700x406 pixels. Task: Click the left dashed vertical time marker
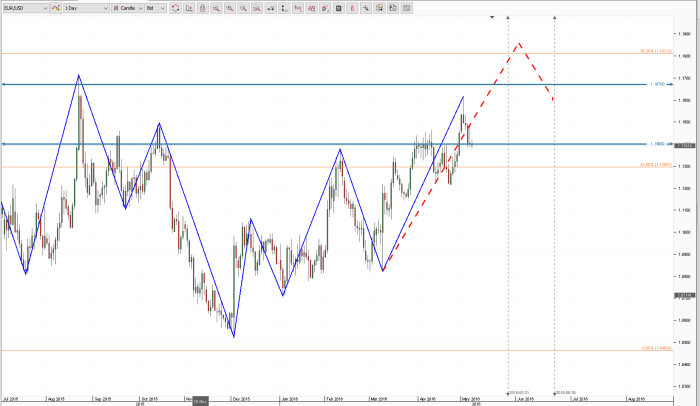click(508, 200)
